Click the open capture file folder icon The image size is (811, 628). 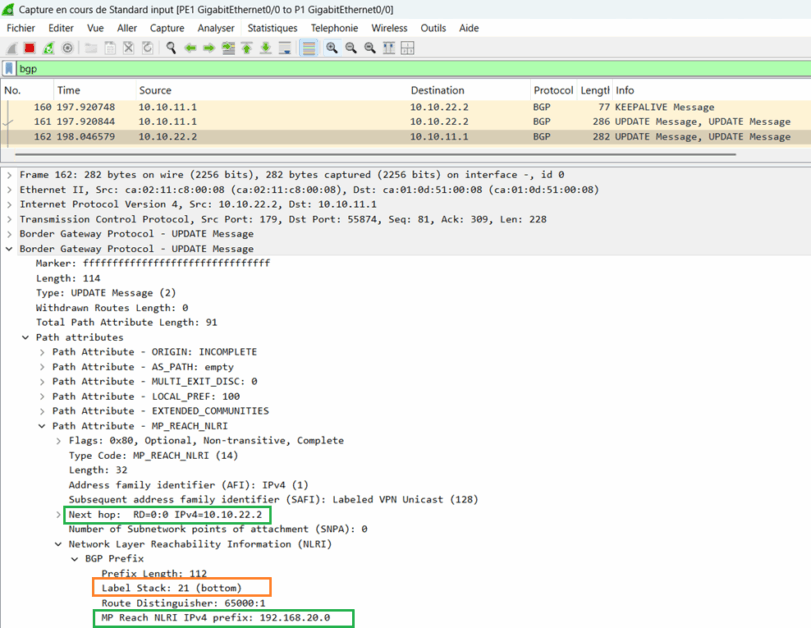tap(91, 48)
